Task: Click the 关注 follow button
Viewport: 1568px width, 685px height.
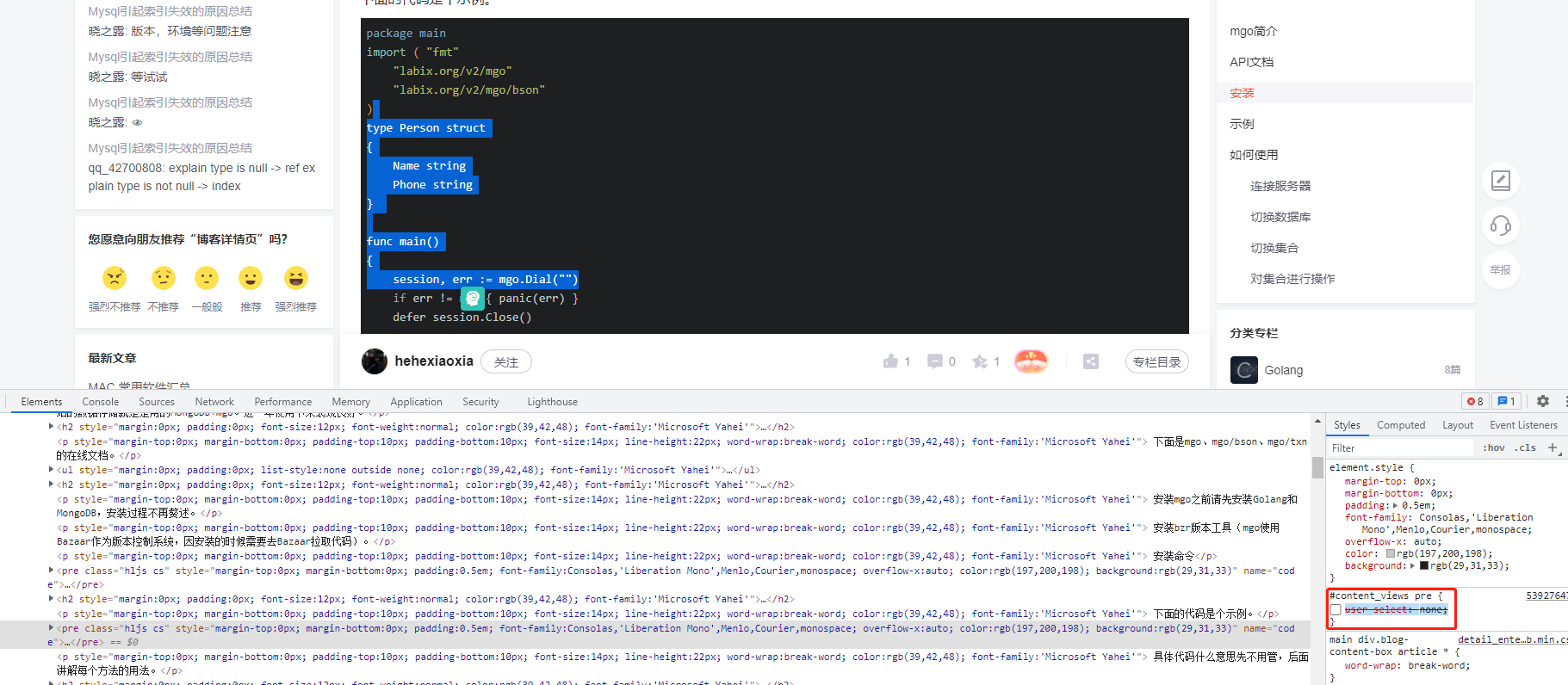Action: pos(505,362)
